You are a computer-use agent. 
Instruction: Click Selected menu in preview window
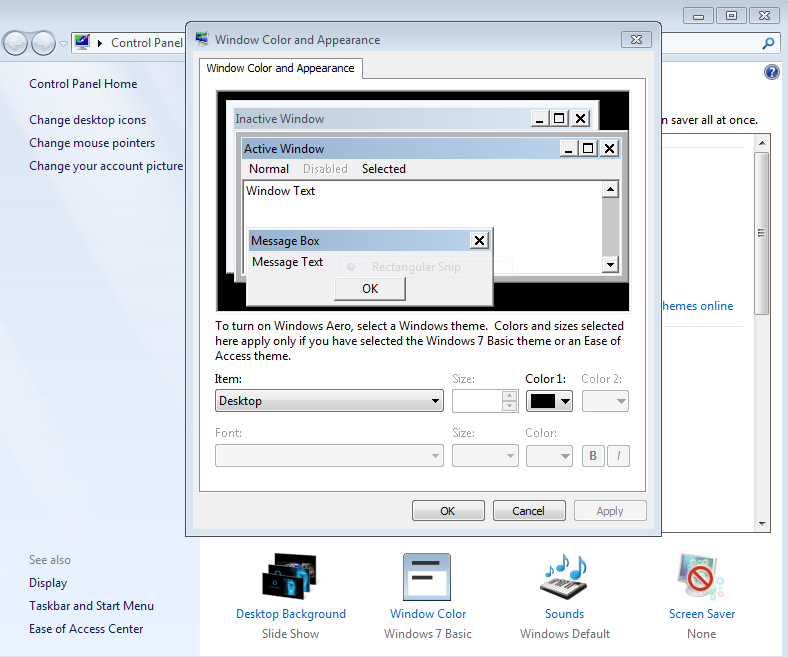(383, 169)
